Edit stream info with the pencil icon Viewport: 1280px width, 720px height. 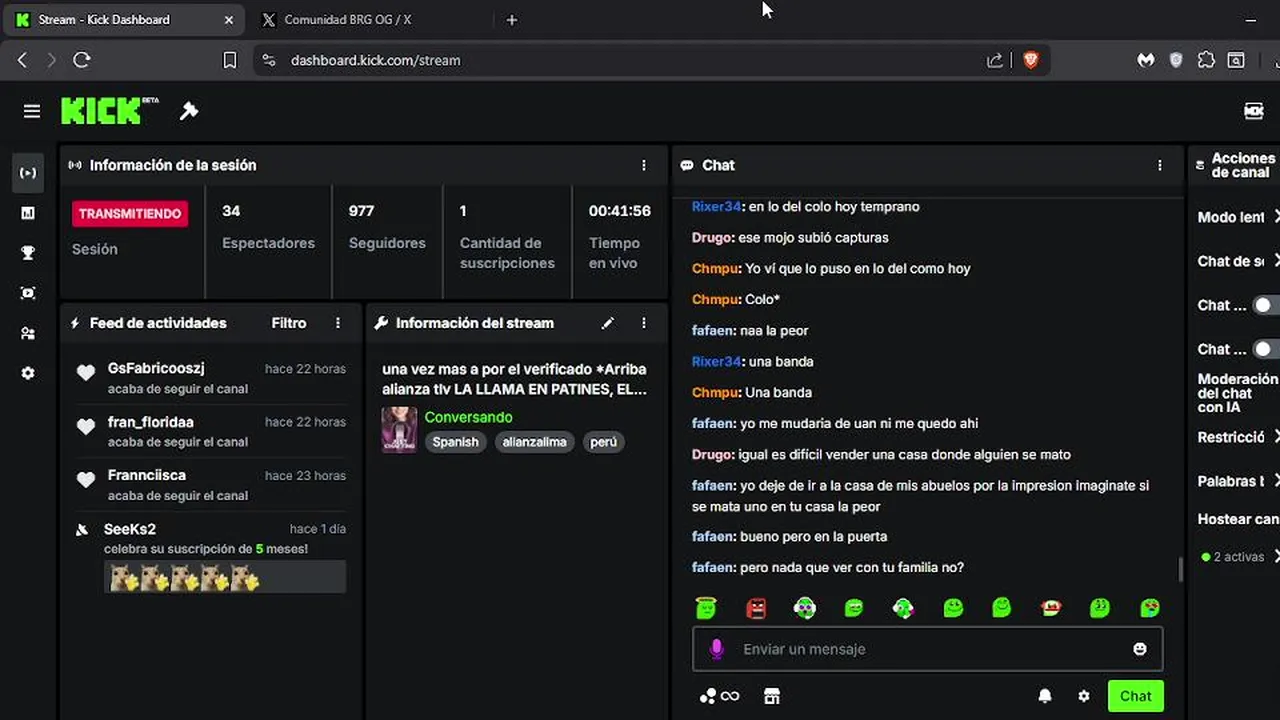tap(607, 323)
